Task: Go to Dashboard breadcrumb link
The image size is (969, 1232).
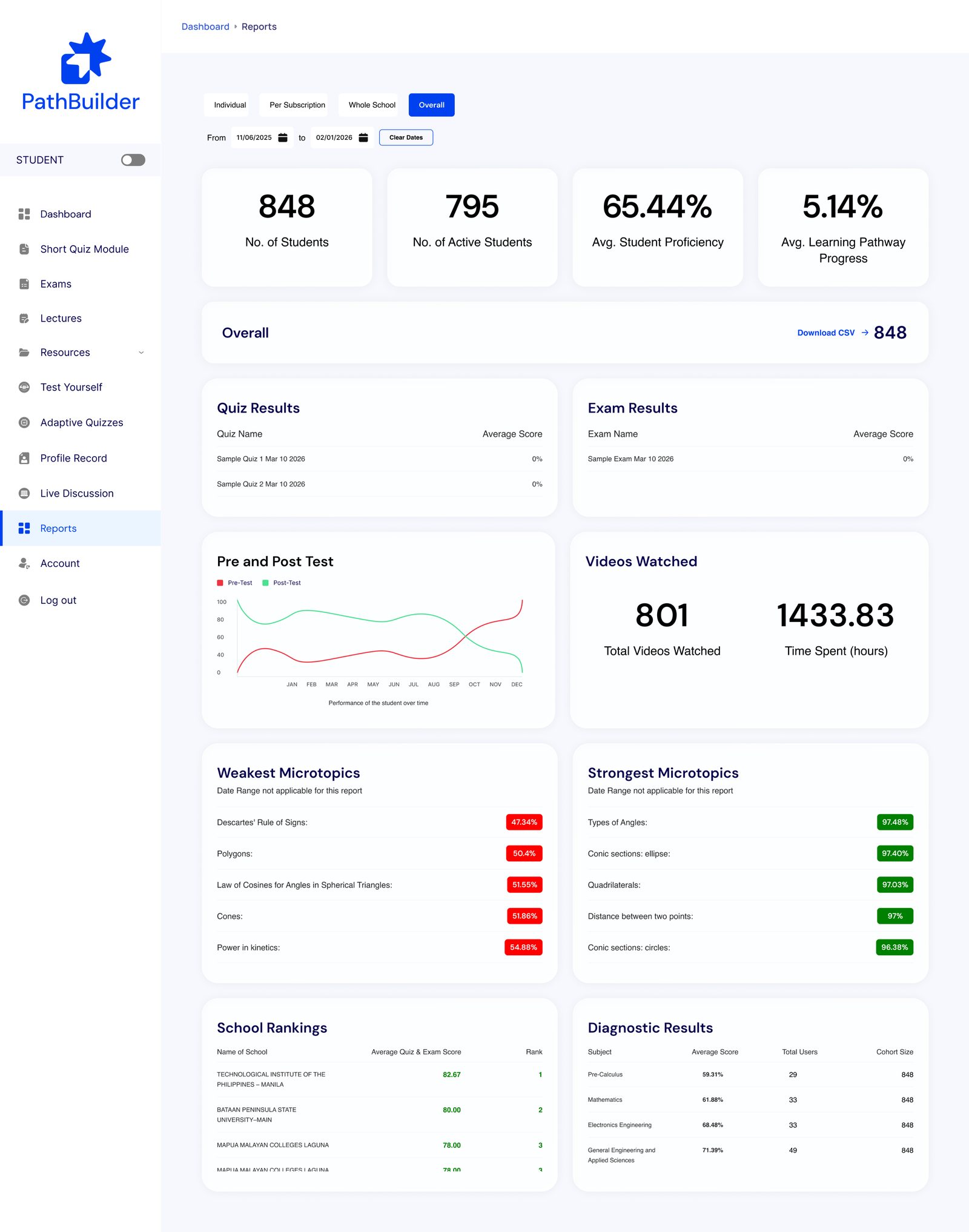Action: coord(205,27)
